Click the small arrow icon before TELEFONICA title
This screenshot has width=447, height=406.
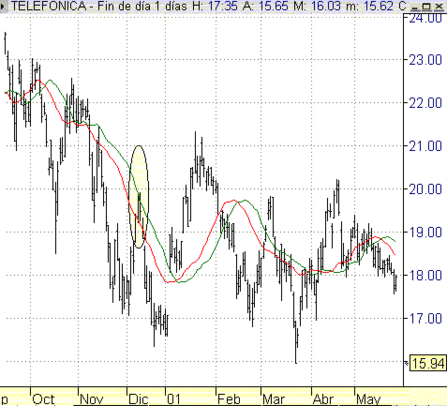point(3,6)
